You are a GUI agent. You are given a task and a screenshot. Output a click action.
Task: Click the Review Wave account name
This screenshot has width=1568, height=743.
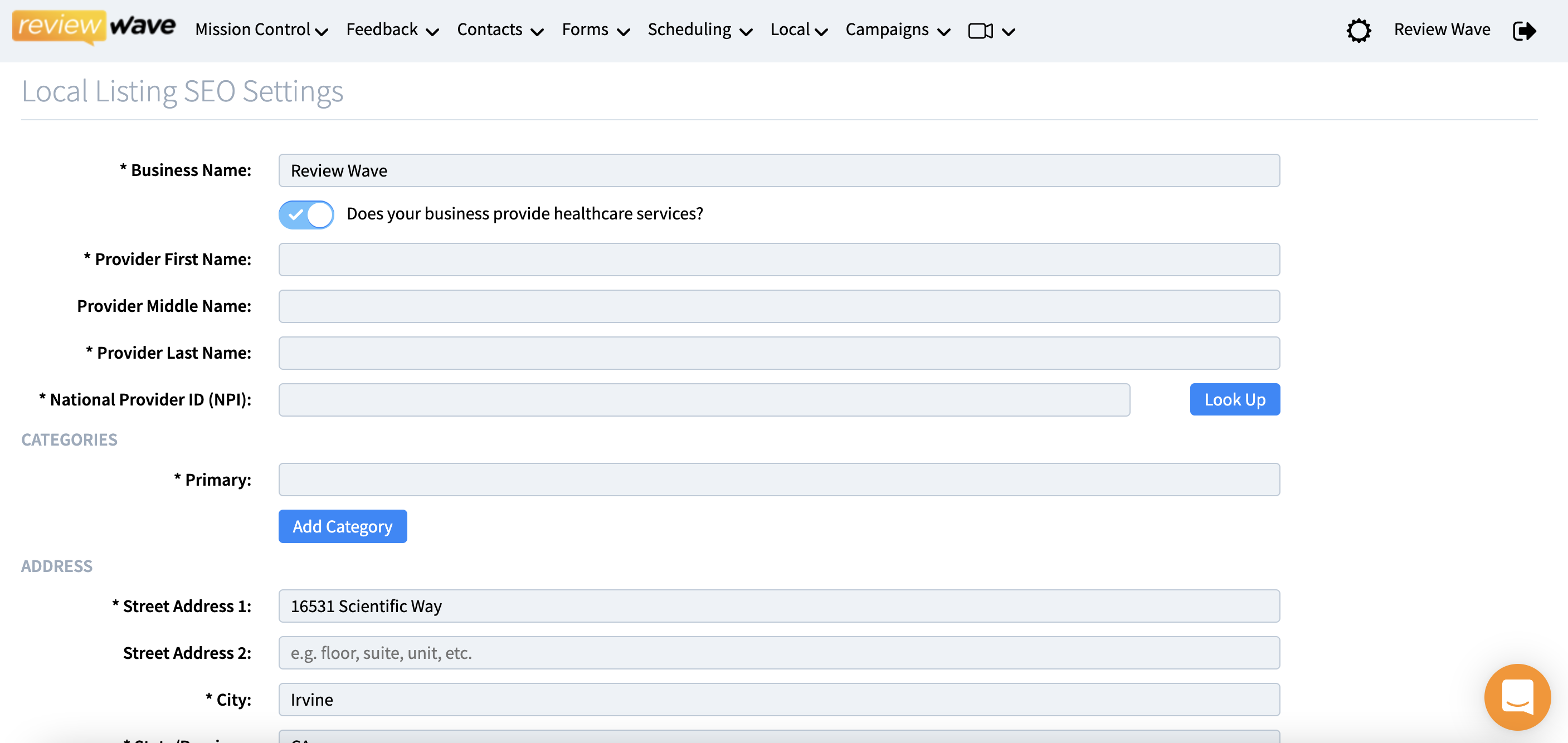pos(1442,30)
